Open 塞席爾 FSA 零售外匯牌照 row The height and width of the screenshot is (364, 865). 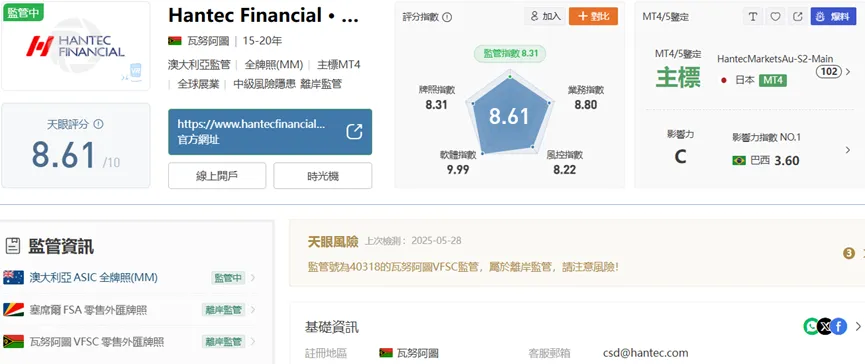pyautogui.click(x=131, y=310)
